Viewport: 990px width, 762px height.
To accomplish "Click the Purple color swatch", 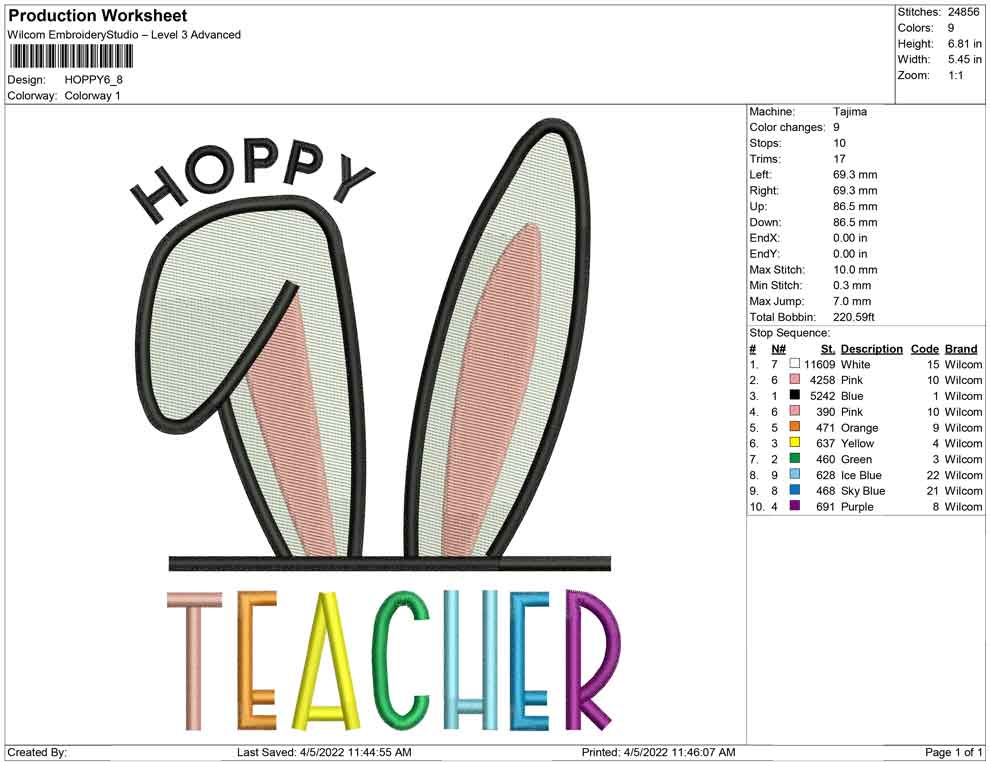I will (x=795, y=506).
